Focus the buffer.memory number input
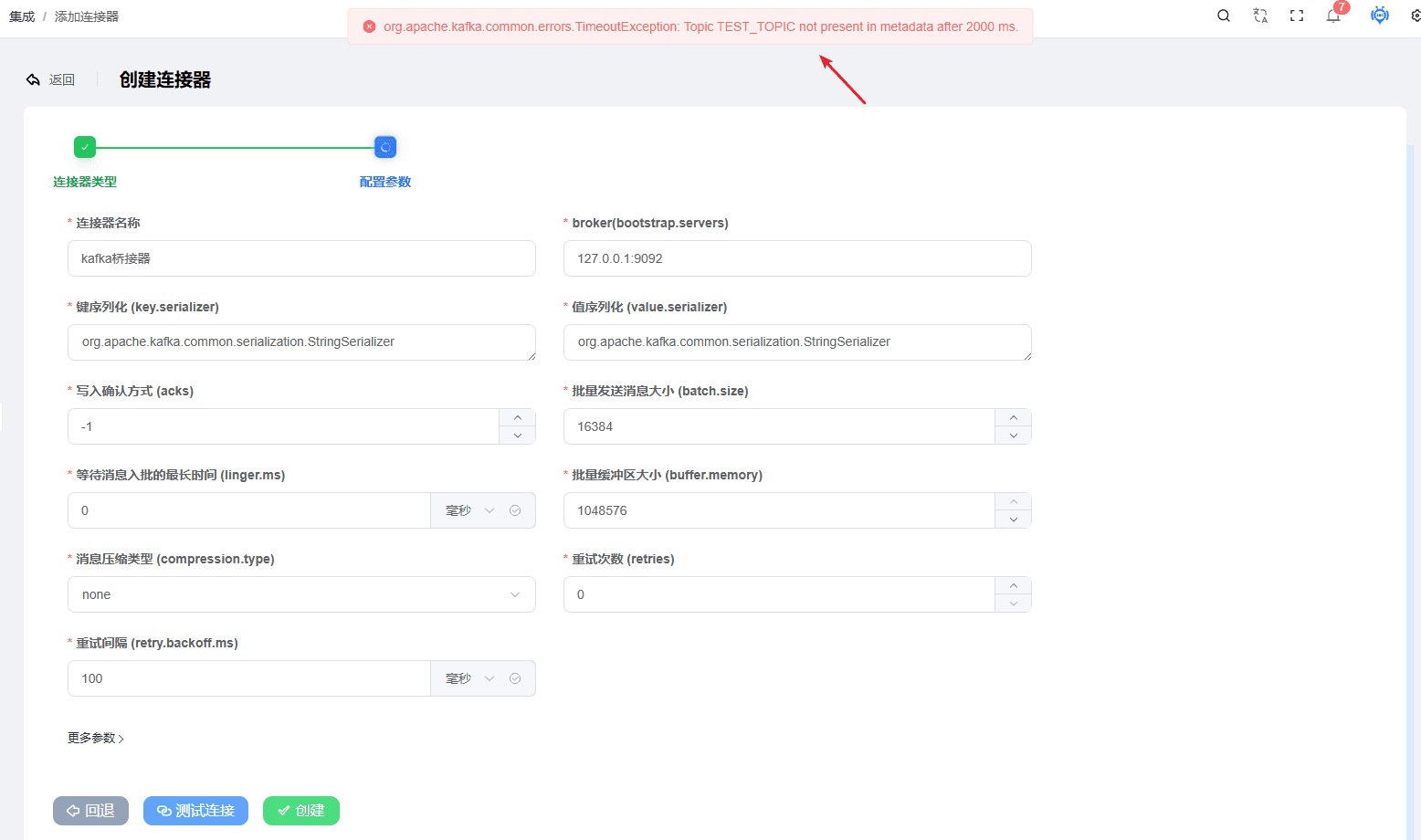1421x840 pixels. tap(779, 510)
